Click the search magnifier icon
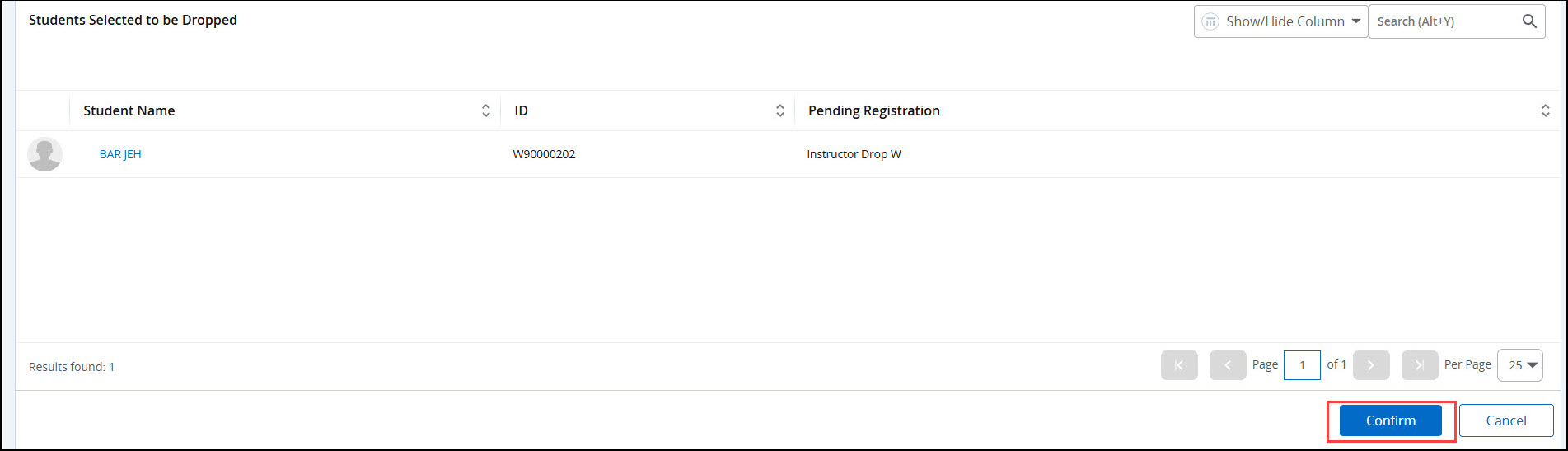This screenshot has width=1568, height=451. pyautogui.click(x=1529, y=21)
